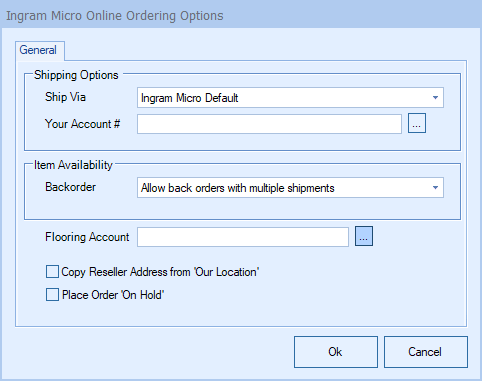
Task: Click the 'Shipping Options' group title
Action: pos(76,75)
